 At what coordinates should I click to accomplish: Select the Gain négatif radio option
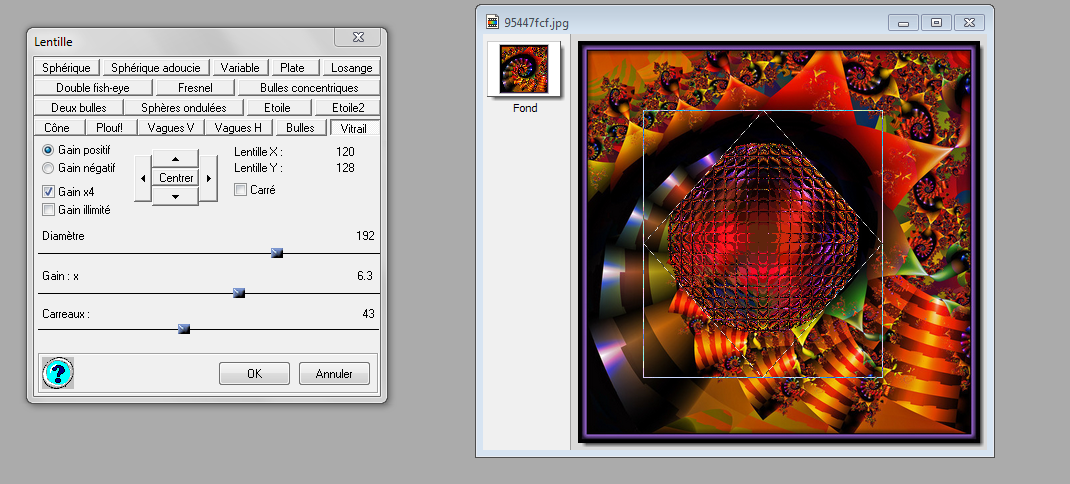click(x=48, y=168)
